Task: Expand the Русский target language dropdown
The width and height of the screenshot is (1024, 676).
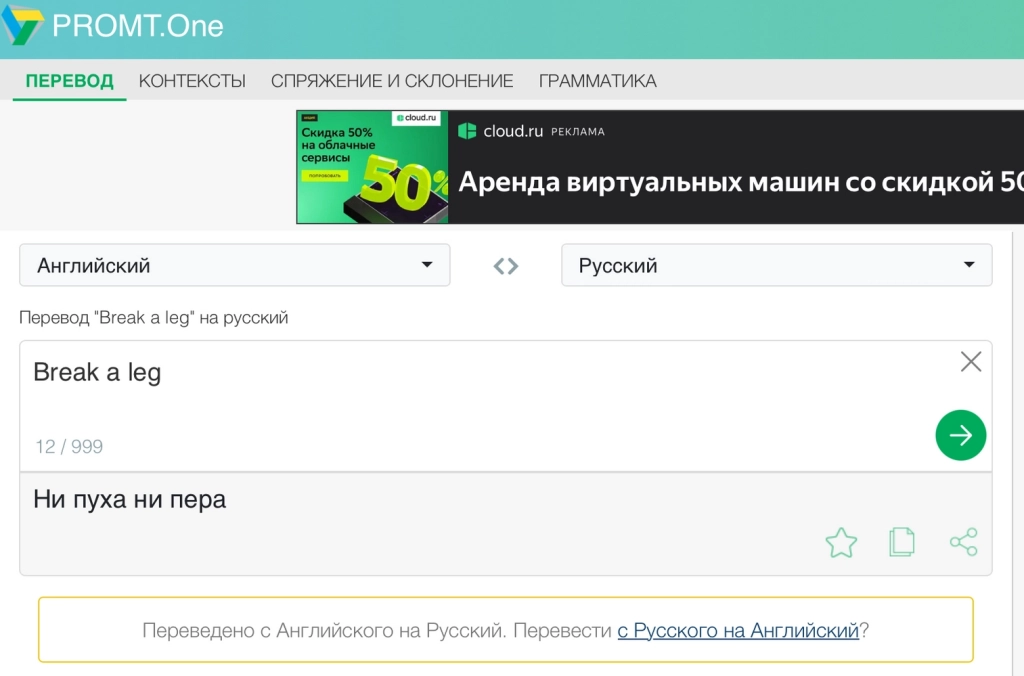Action: point(776,265)
